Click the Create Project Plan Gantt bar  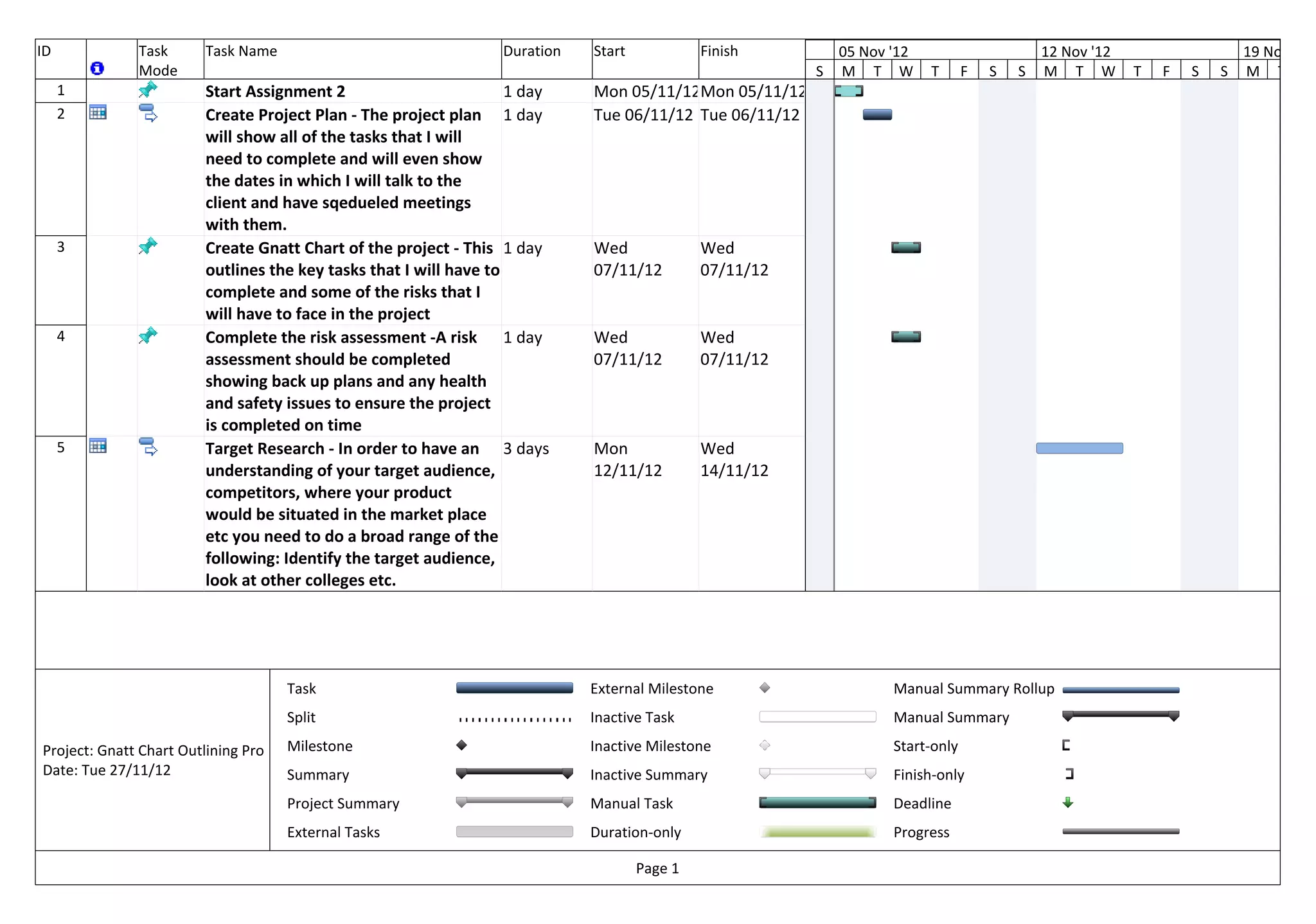click(x=877, y=115)
